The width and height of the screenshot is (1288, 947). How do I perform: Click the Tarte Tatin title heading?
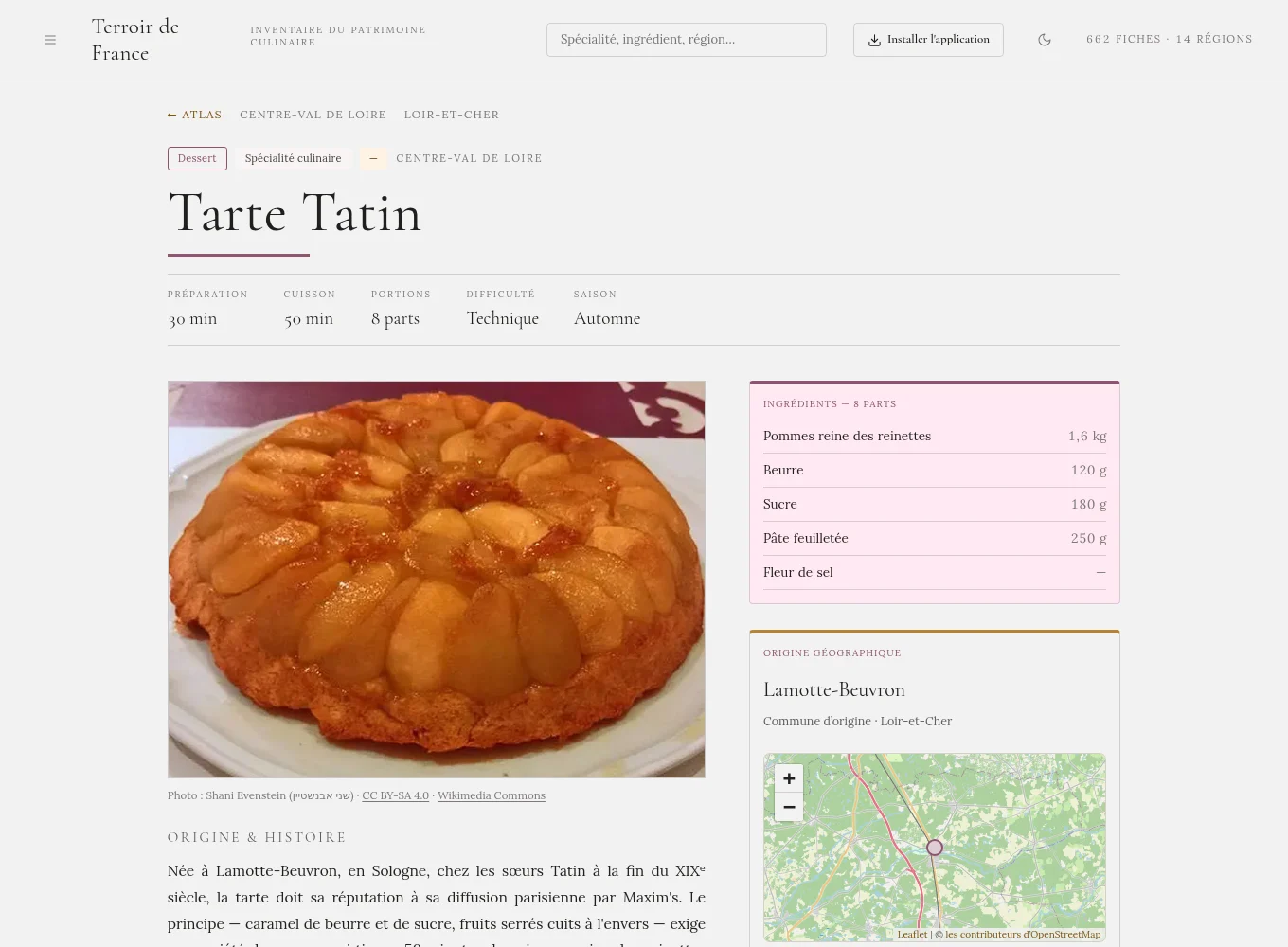click(295, 213)
